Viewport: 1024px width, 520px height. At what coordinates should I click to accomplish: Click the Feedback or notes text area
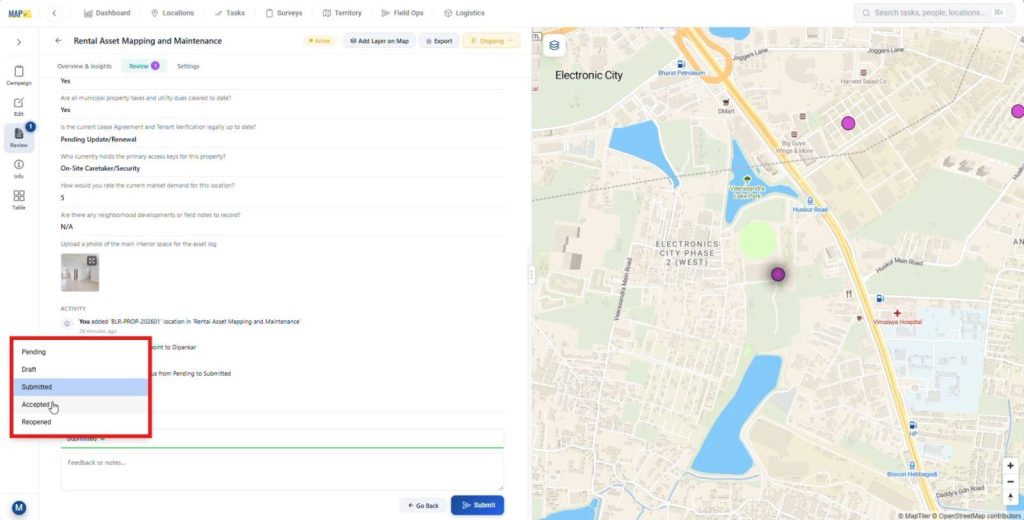pyautogui.click(x=282, y=471)
